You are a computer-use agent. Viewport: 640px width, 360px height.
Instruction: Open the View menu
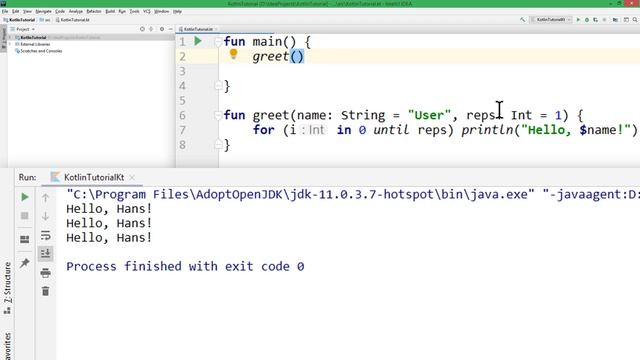coord(27,12)
